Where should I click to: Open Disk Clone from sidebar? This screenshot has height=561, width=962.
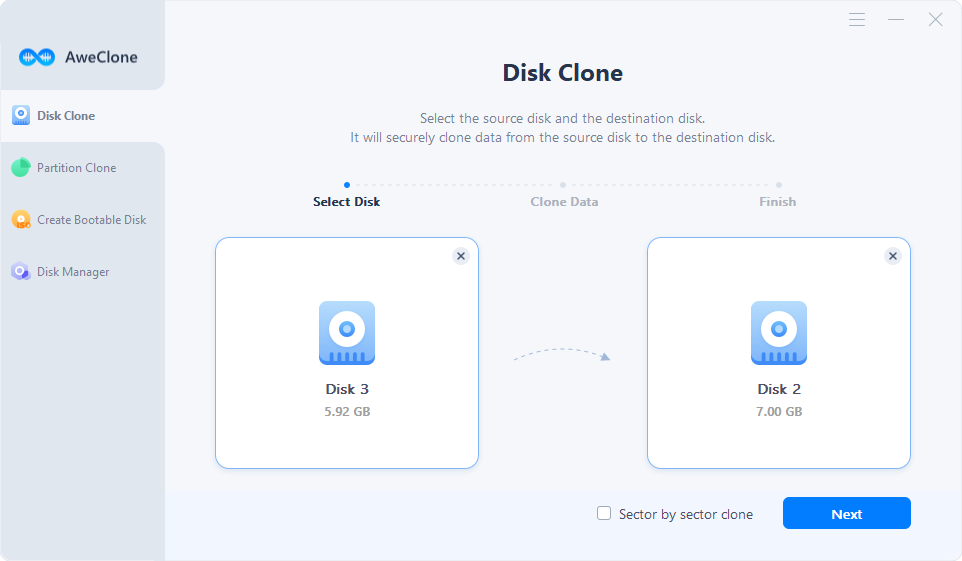point(83,115)
